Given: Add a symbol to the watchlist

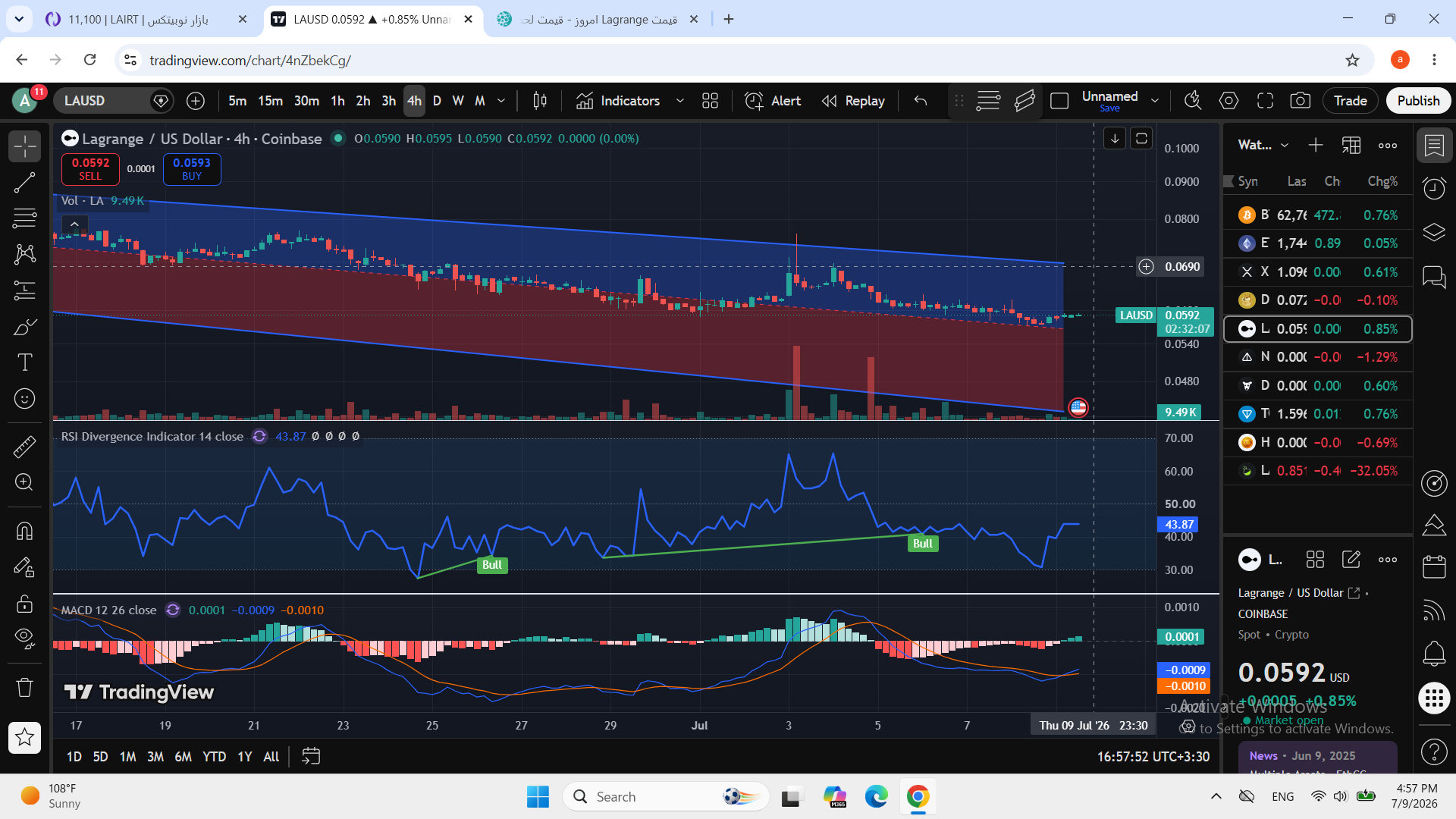Looking at the screenshot, I should tap(1316, 145).
